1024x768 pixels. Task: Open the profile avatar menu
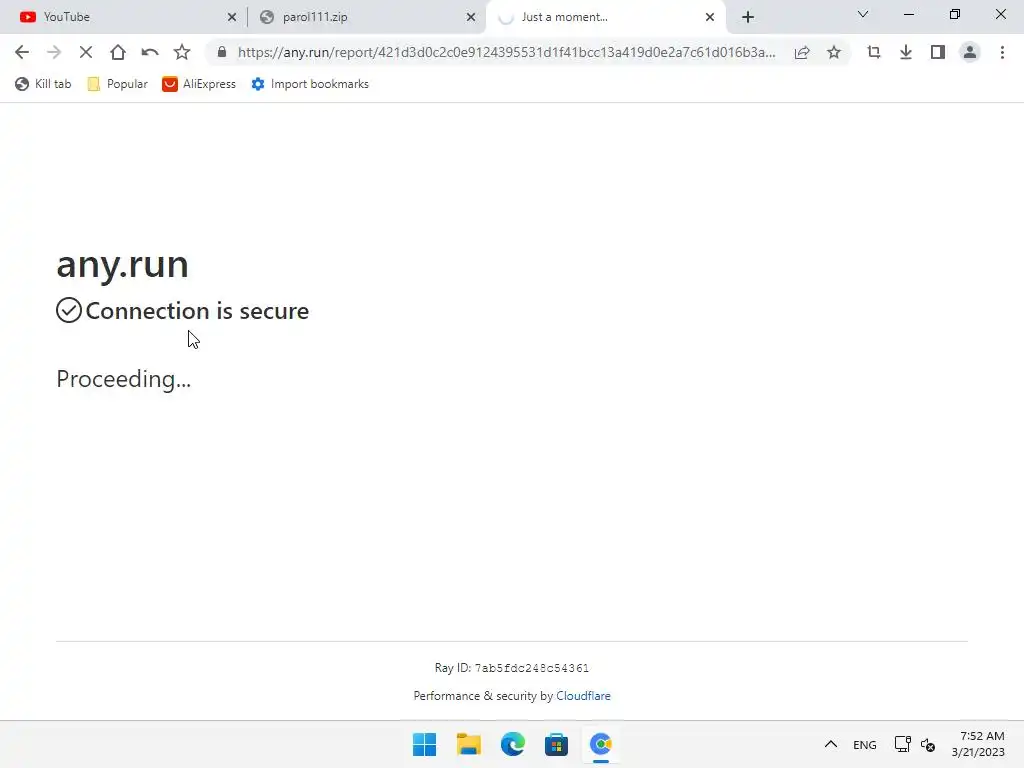tap(970, 52)
